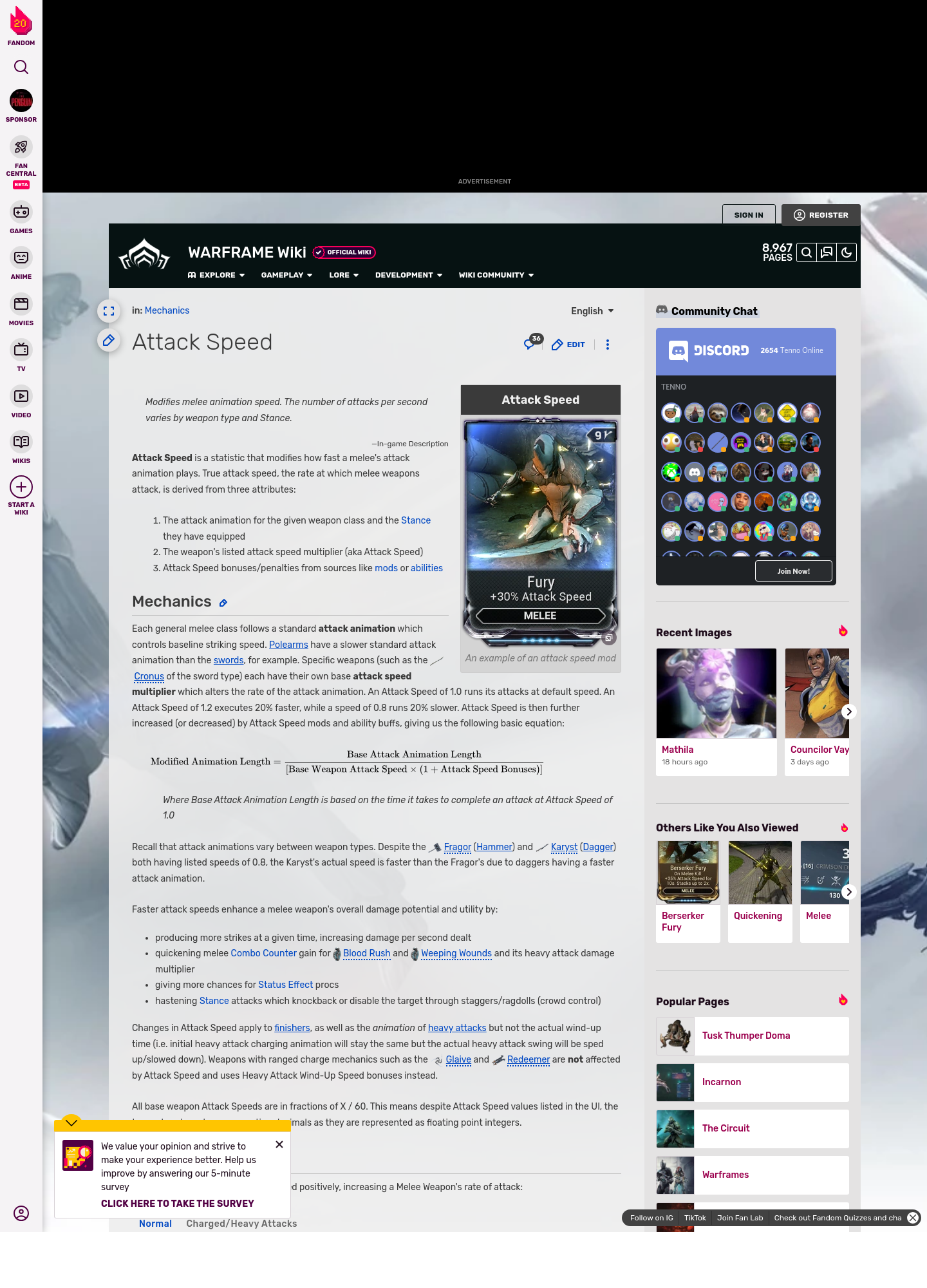Switch to the Normal tab

click(x=155, y=1224)
